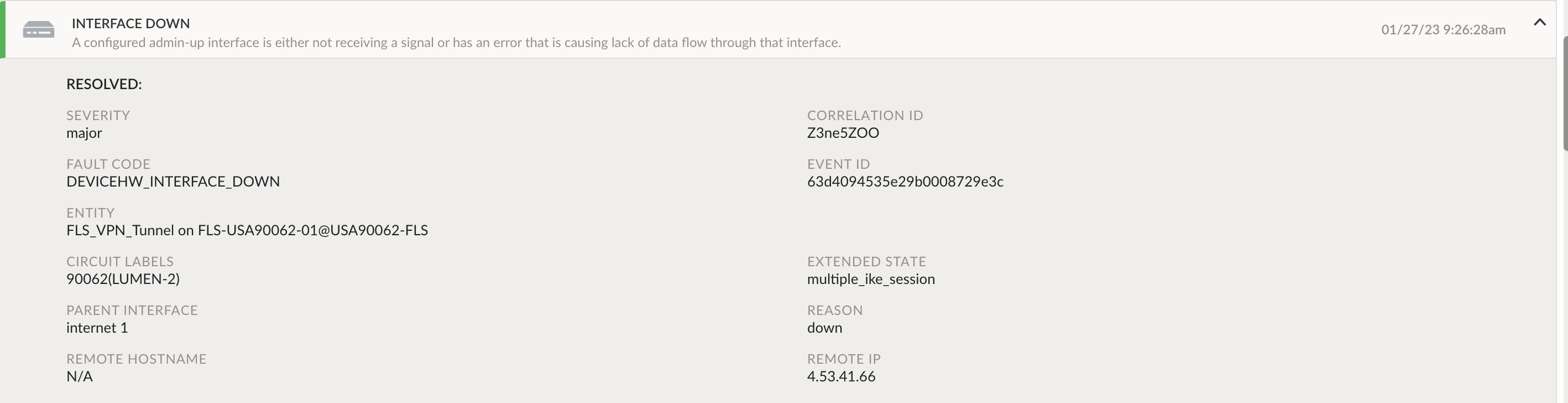Click the INTERFACE DOWN alarm title
Image resolution: width=1568 pixels, height=403 pixels.
tap(131, 23)
